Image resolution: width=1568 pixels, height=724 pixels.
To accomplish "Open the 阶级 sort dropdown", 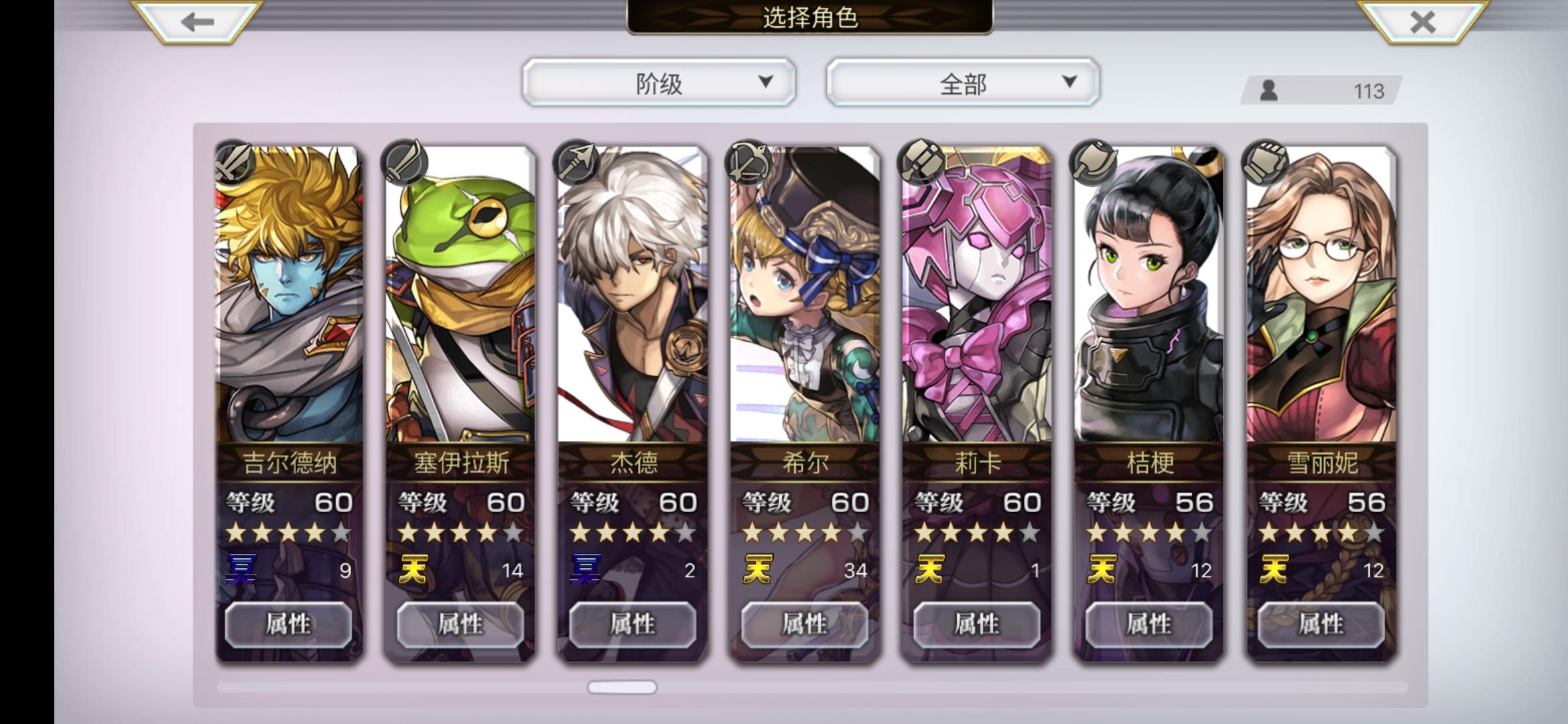I will coord(659,82).
